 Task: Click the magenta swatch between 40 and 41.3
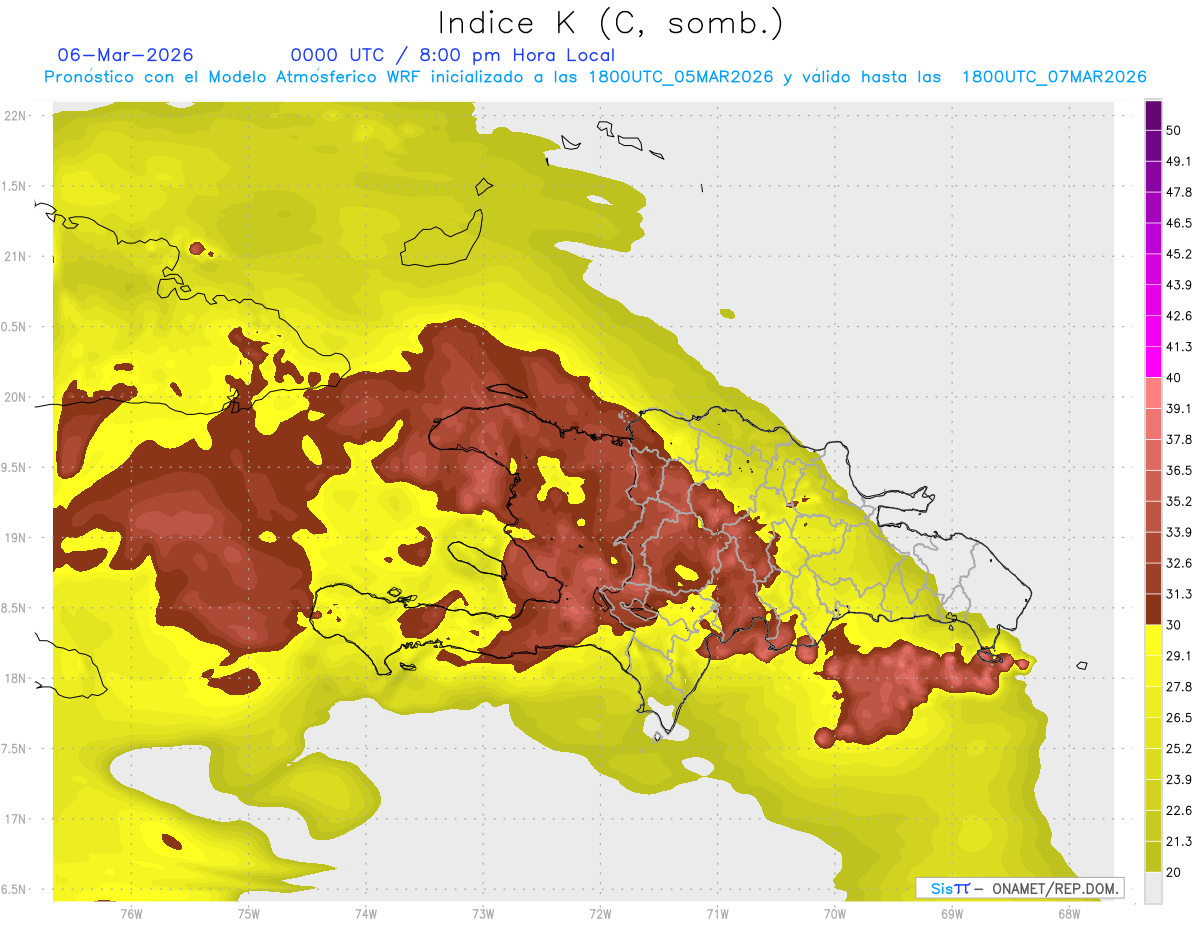pyautogui.click(x=1153, y=362)
